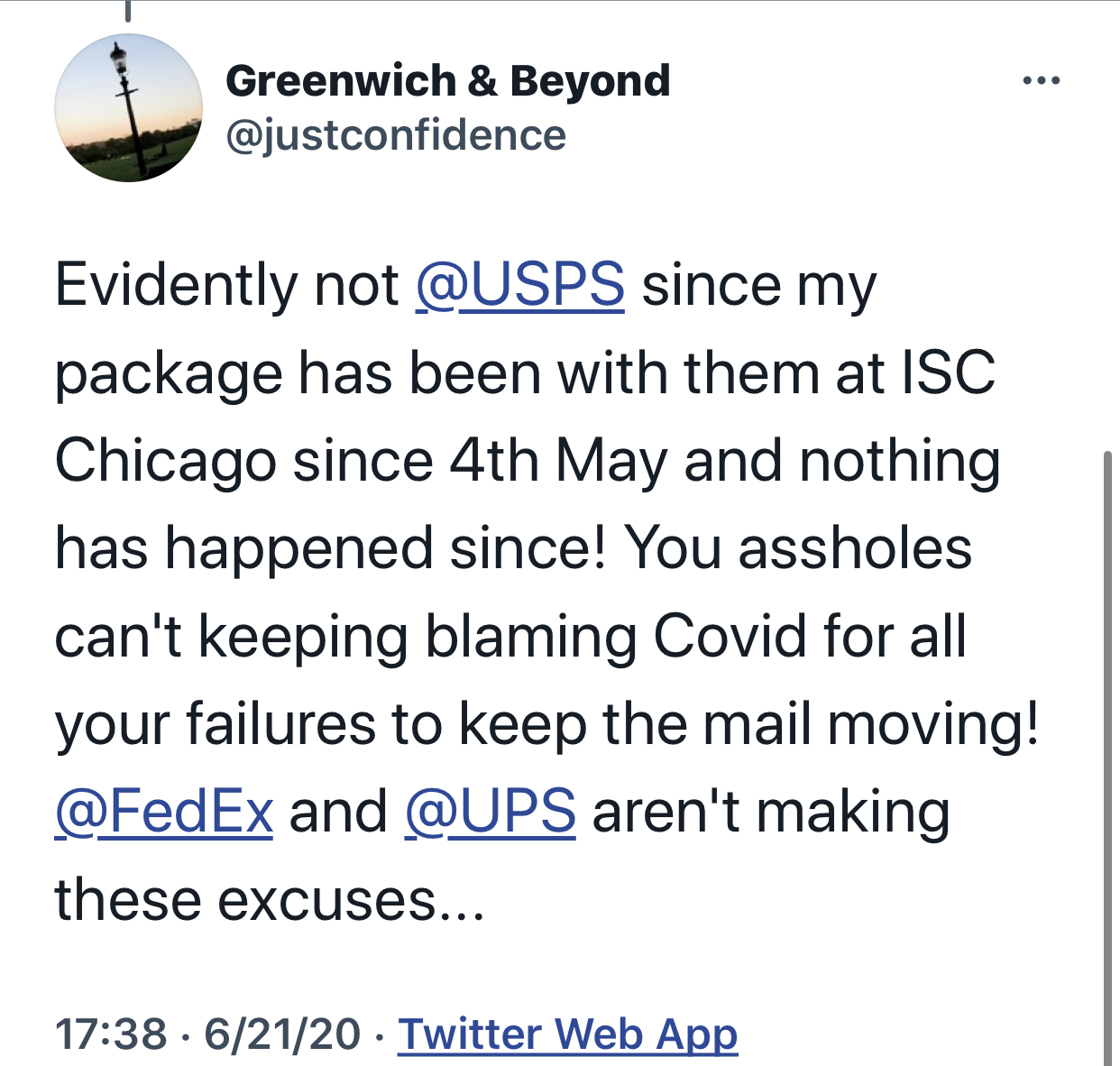Click the @justconfidence handle

coord(396,135)
